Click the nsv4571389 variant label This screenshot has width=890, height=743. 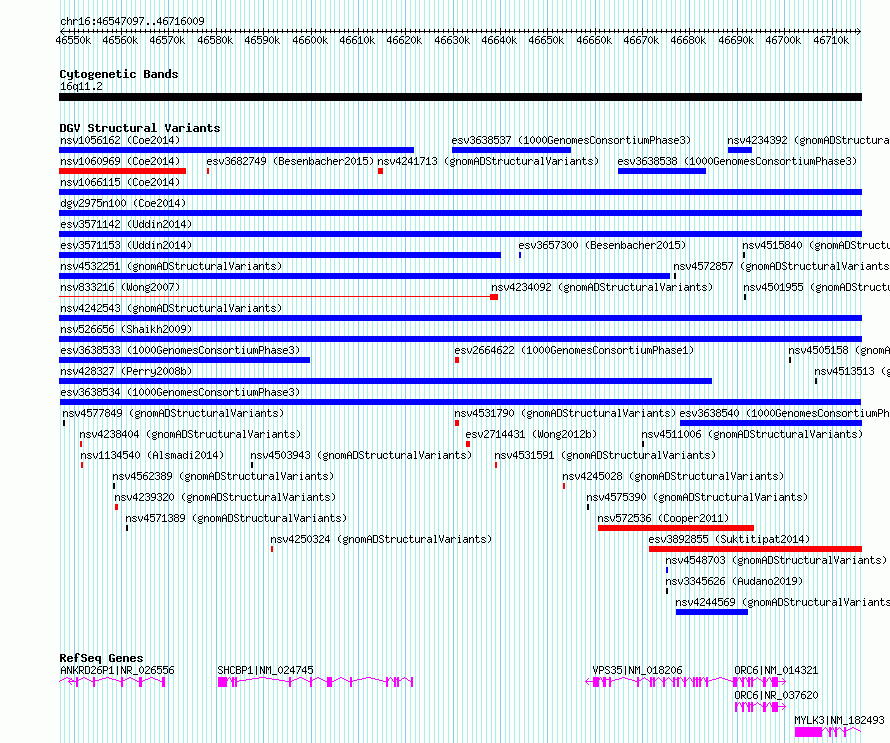click(236, 518)
